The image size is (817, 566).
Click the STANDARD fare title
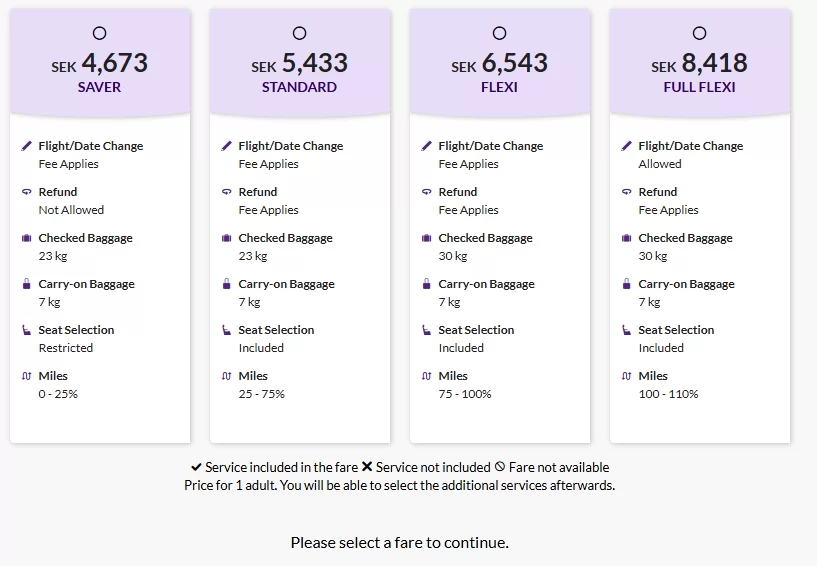[299, 87]
